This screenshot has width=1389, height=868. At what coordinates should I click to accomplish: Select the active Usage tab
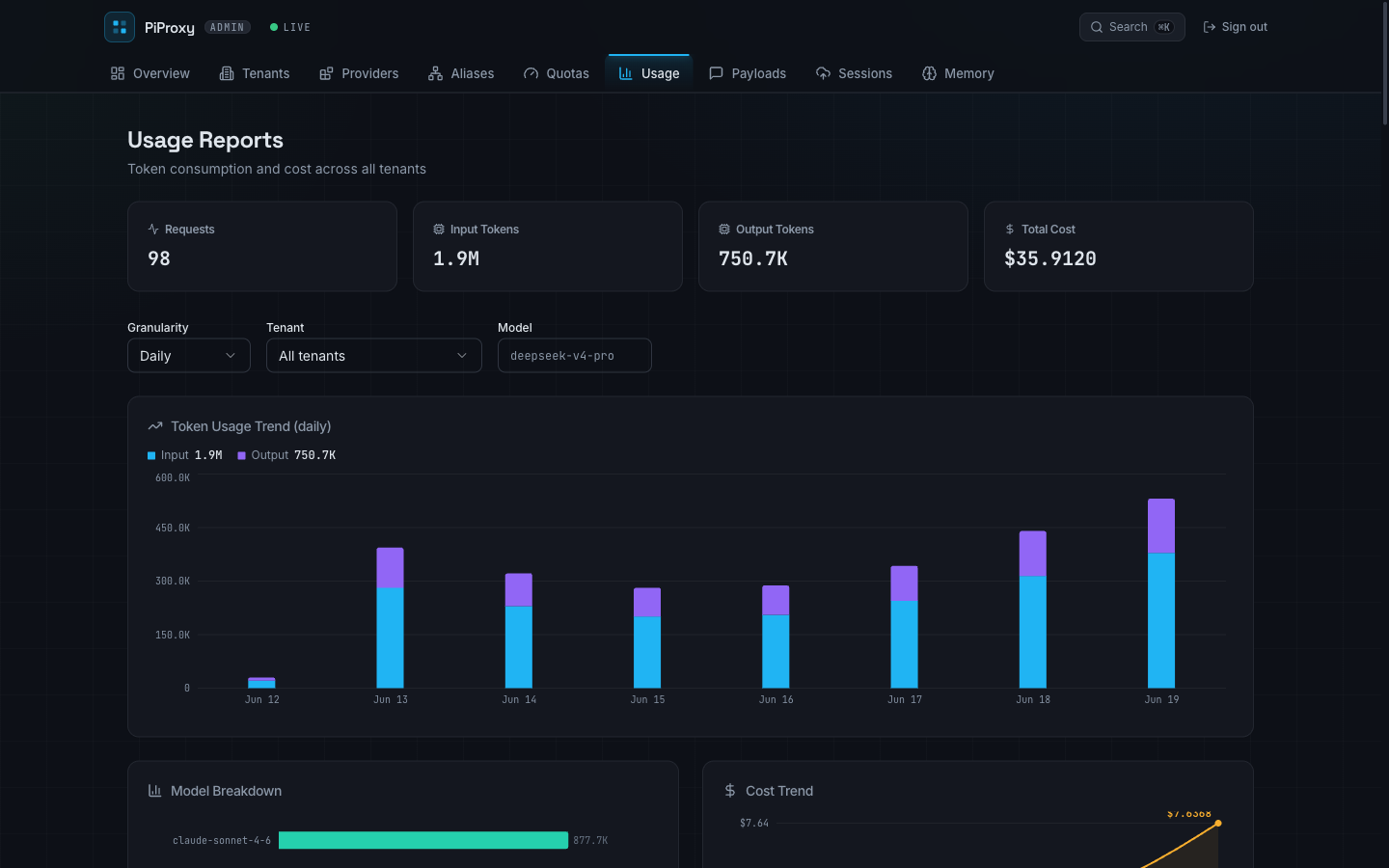(x=649, y=73)
